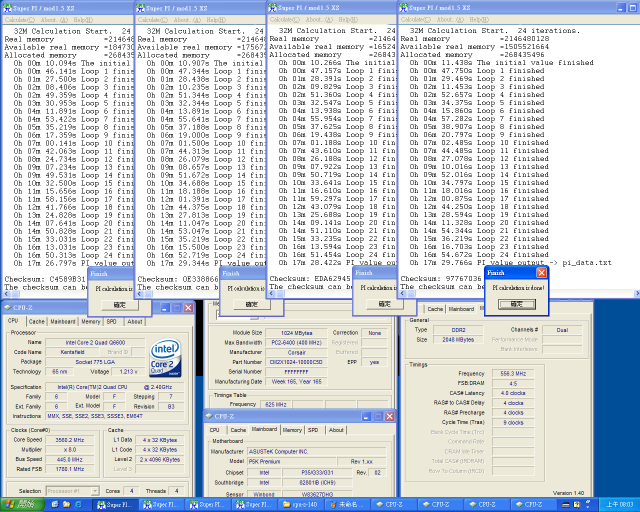Click Core Speed value '3560.2 MHz'
The height and width of the screenshot is (512, 640).
tap(70, 440)
